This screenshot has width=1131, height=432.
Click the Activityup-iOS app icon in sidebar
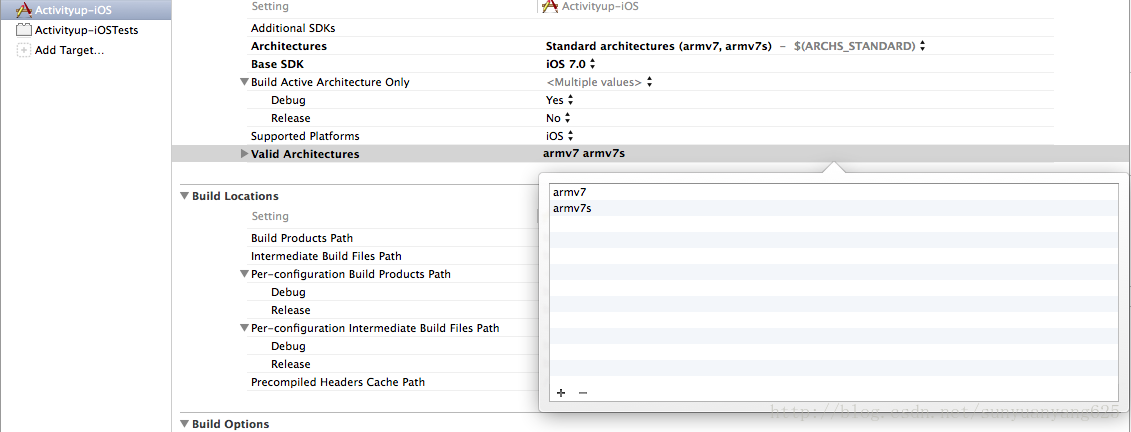(24, 10)
